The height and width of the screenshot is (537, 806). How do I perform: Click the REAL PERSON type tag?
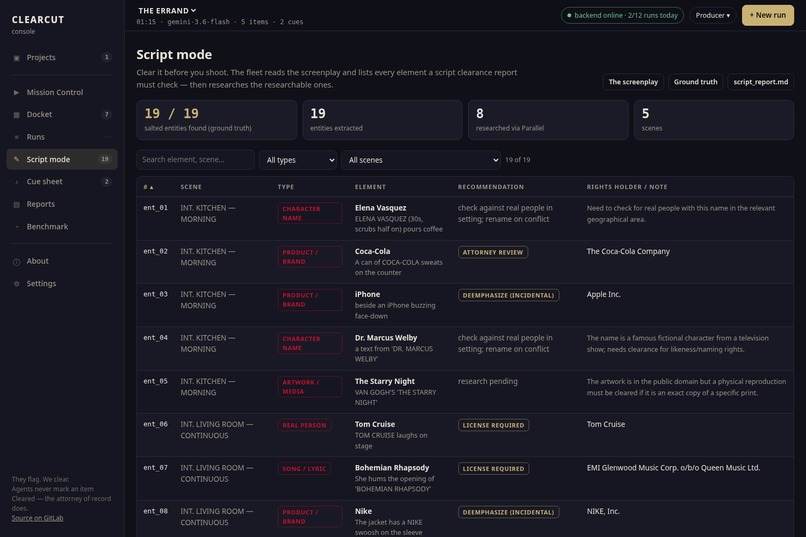[304, 425]
